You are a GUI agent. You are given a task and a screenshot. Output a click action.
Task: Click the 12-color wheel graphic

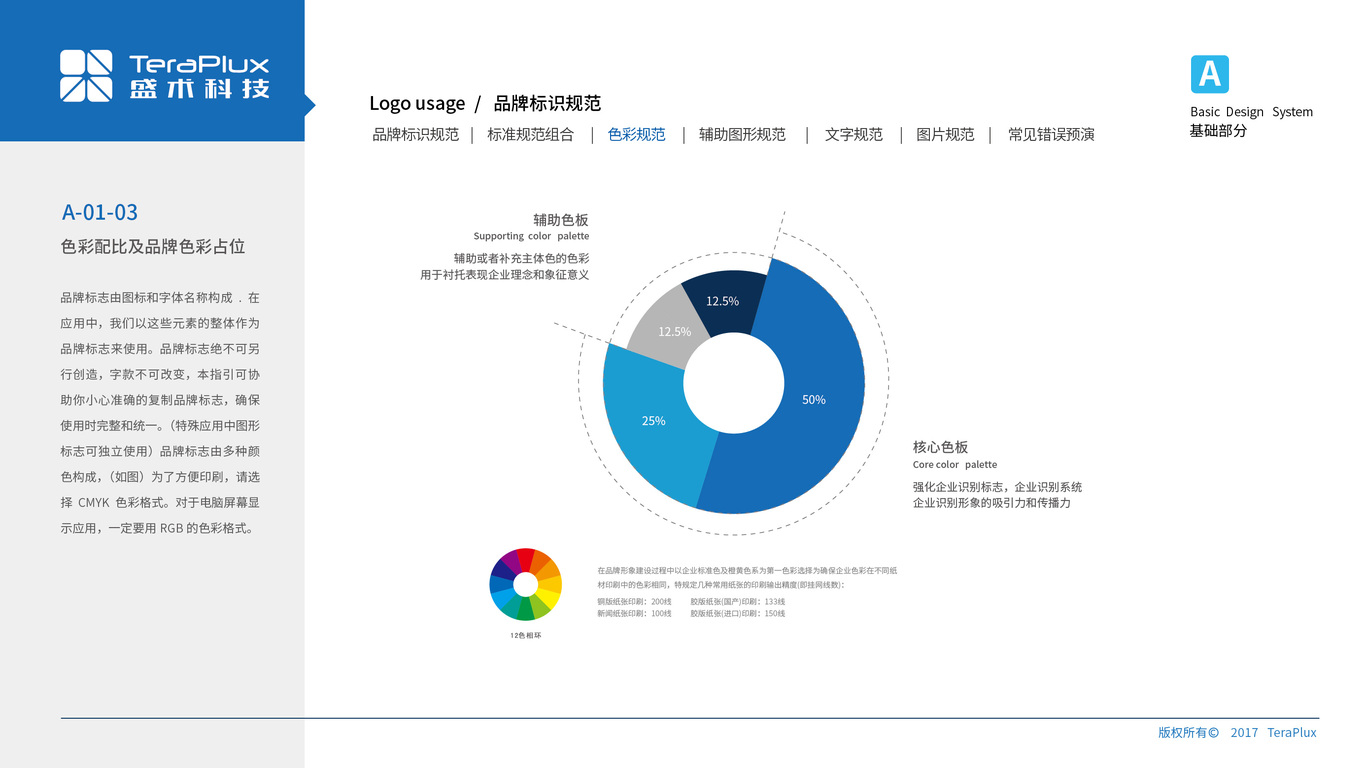[x=525, y=584]
